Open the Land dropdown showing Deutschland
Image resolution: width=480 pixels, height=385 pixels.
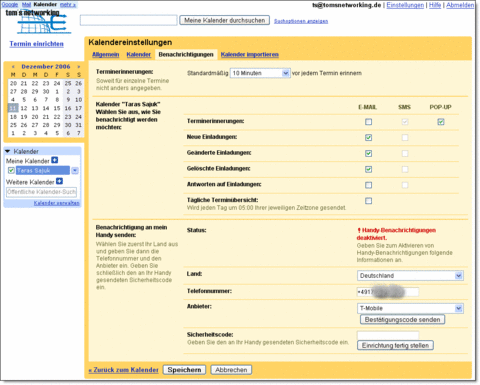coord(410,276)
